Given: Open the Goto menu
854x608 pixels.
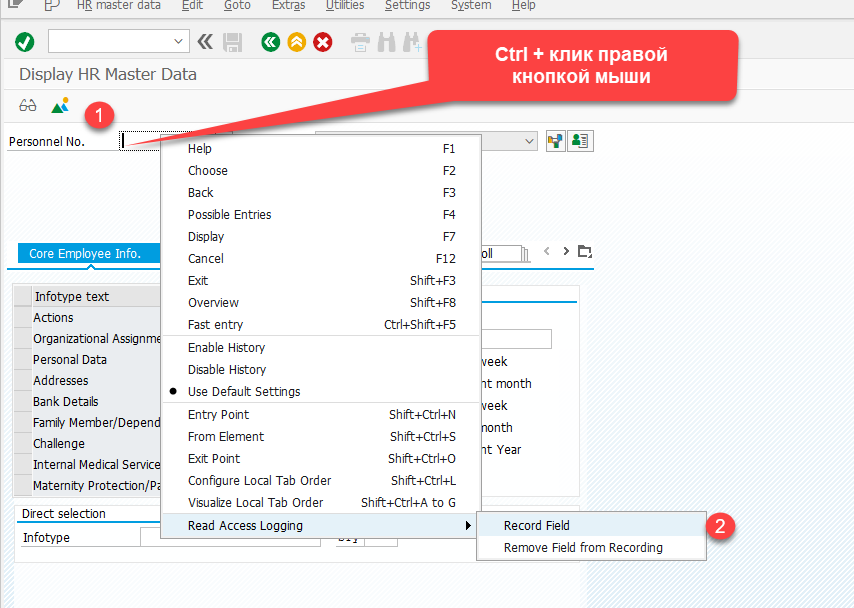Looking at the screenshot, I should click(x=237, y=5).
